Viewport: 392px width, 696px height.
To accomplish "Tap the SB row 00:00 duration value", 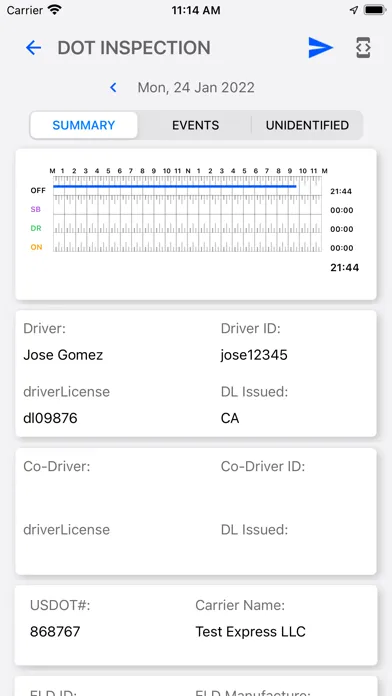I will coord(341,210).
